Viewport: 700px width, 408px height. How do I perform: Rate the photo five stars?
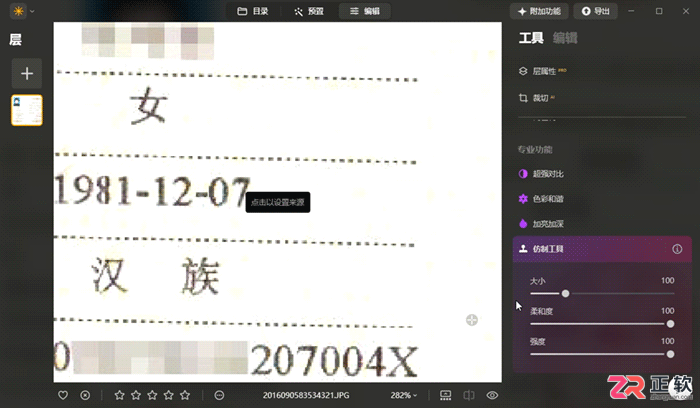185,395
